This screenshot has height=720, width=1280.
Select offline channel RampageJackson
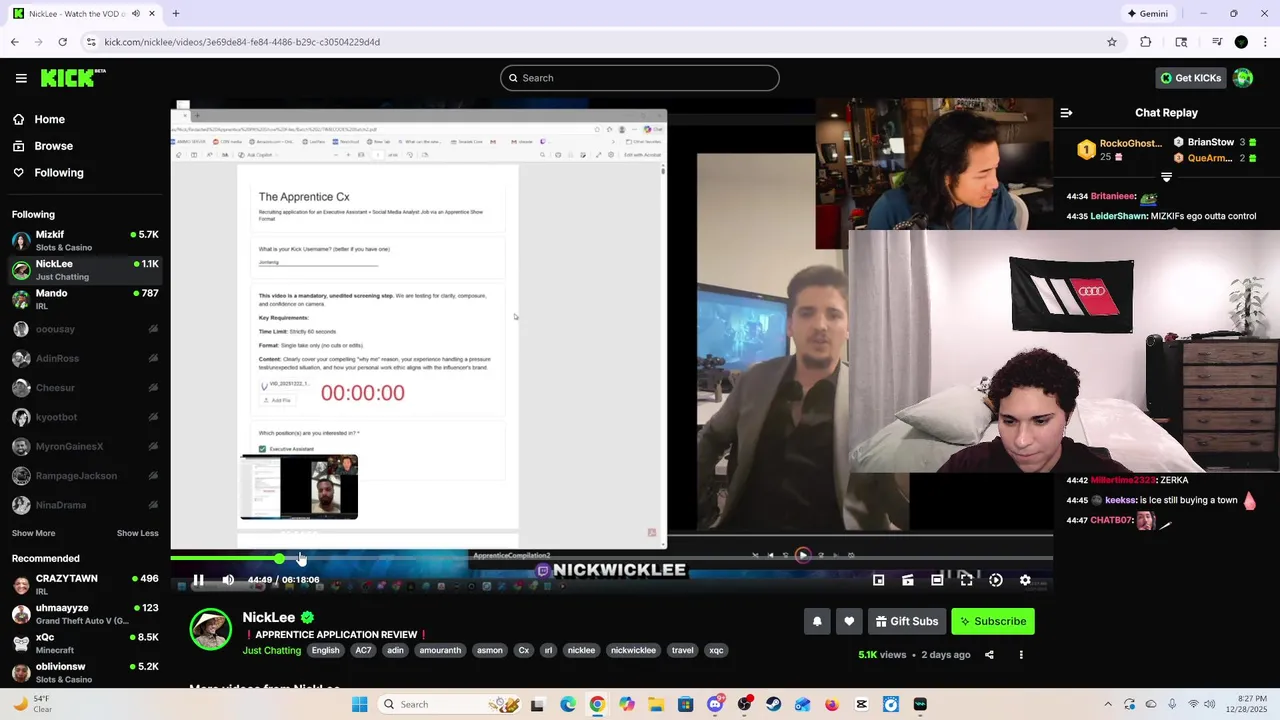coord(84,476)
